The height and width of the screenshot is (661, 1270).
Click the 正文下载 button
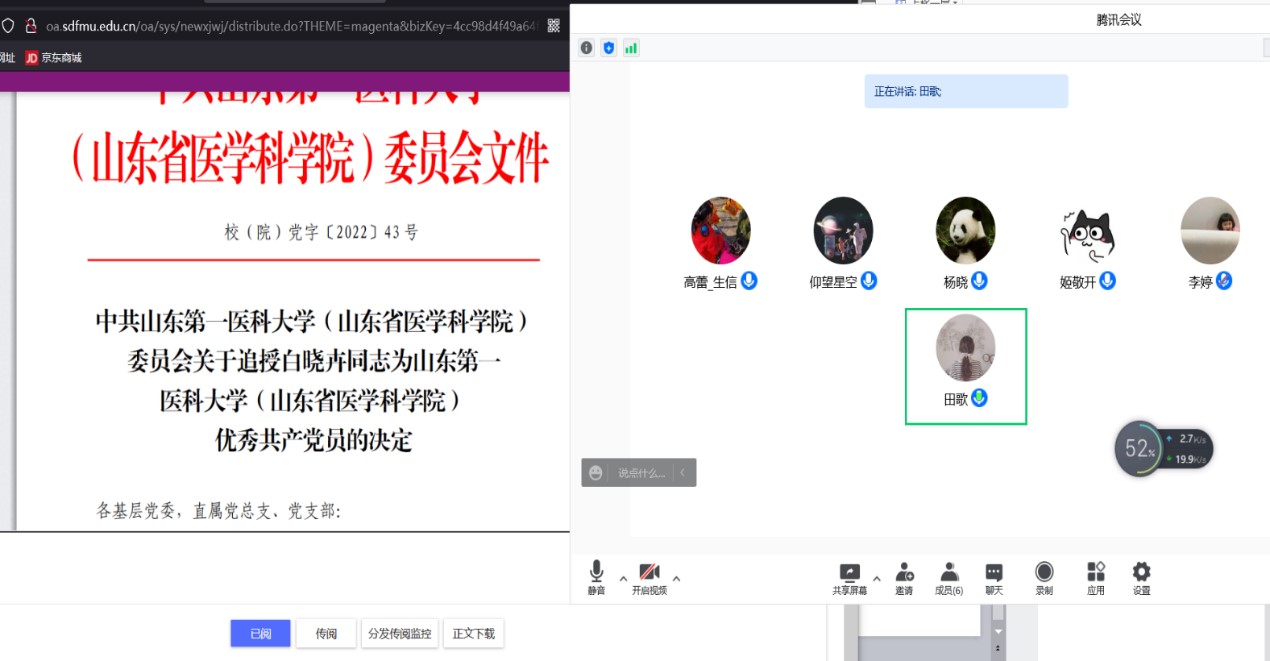[473, 633]
